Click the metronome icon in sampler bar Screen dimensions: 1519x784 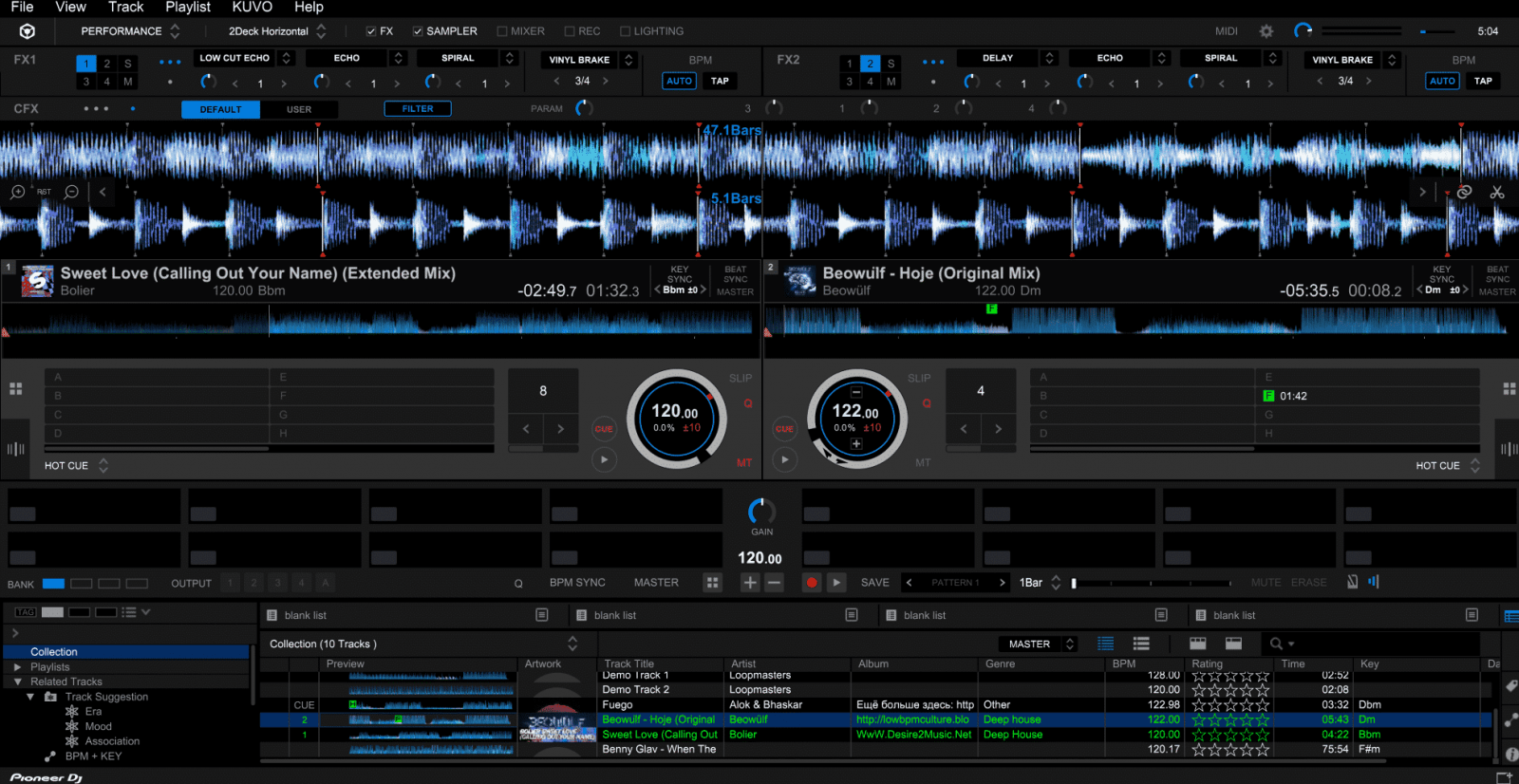click(1353, 582)
